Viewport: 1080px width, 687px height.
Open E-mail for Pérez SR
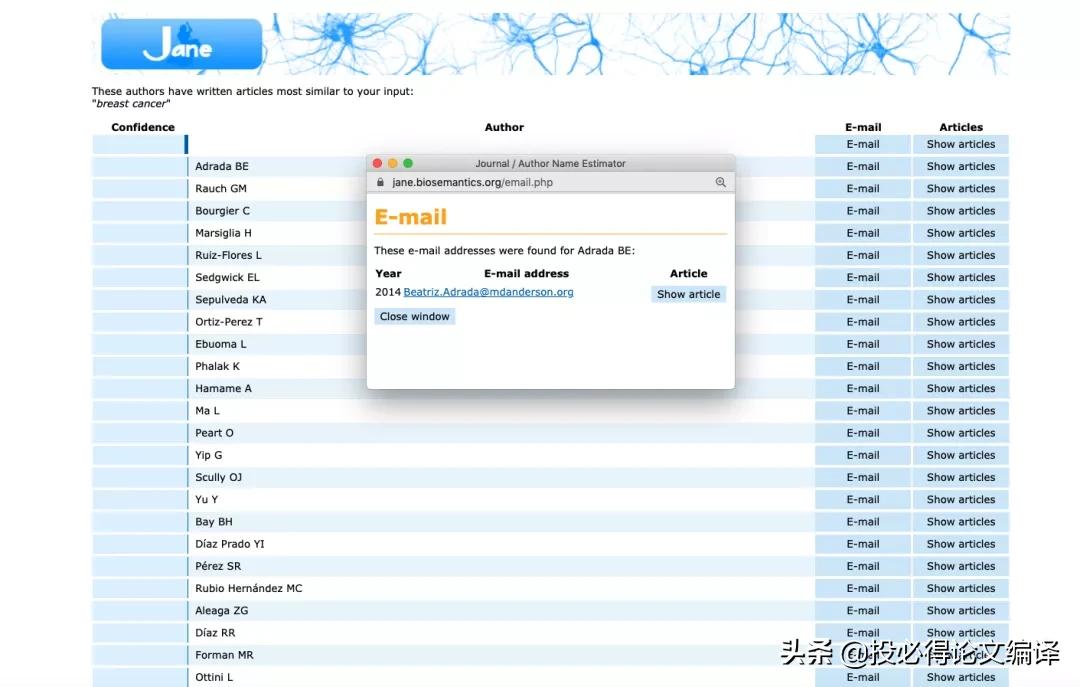(x=863, y=566)
